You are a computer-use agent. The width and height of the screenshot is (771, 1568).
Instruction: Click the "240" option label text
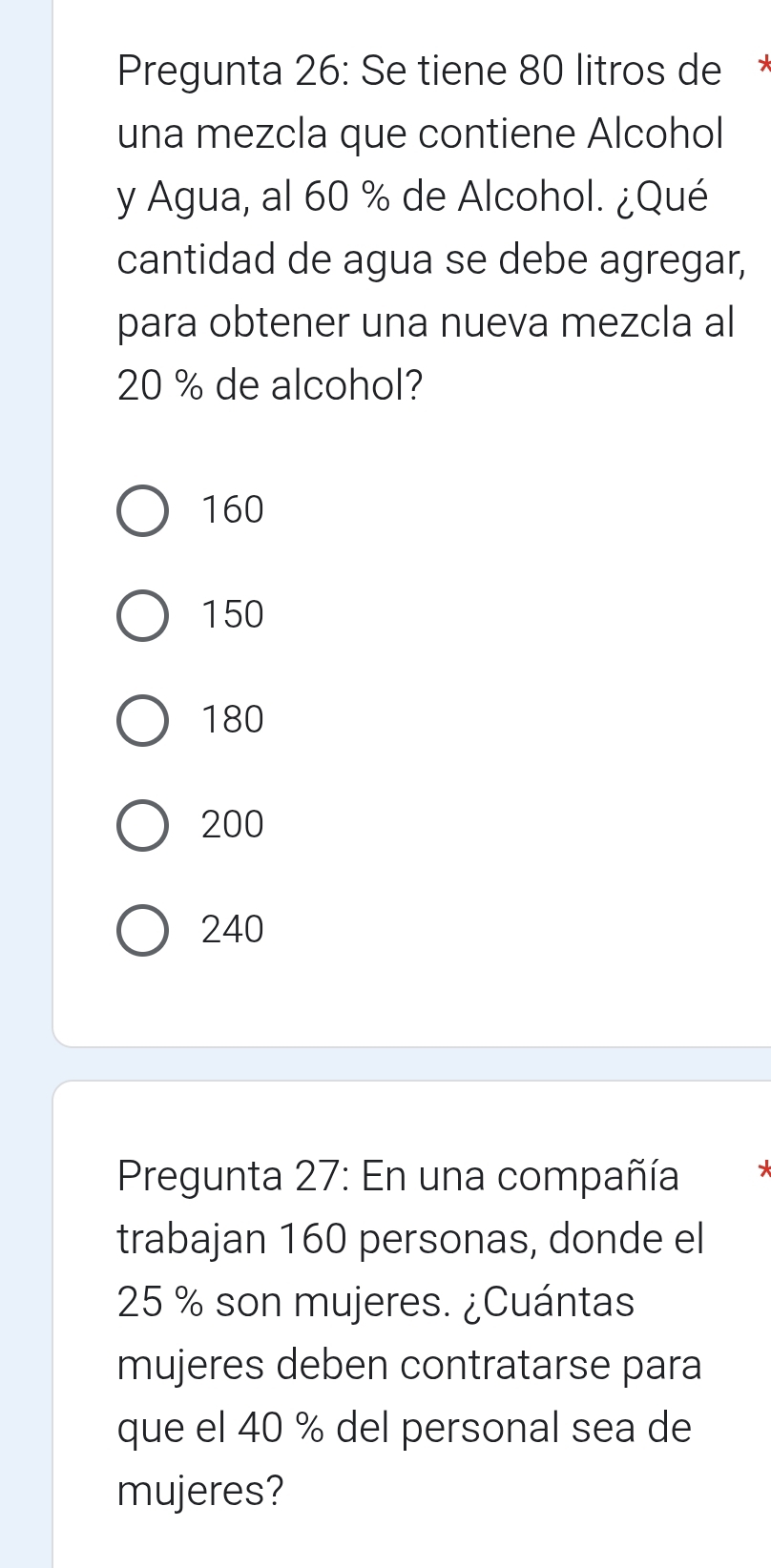click(233, 929)
